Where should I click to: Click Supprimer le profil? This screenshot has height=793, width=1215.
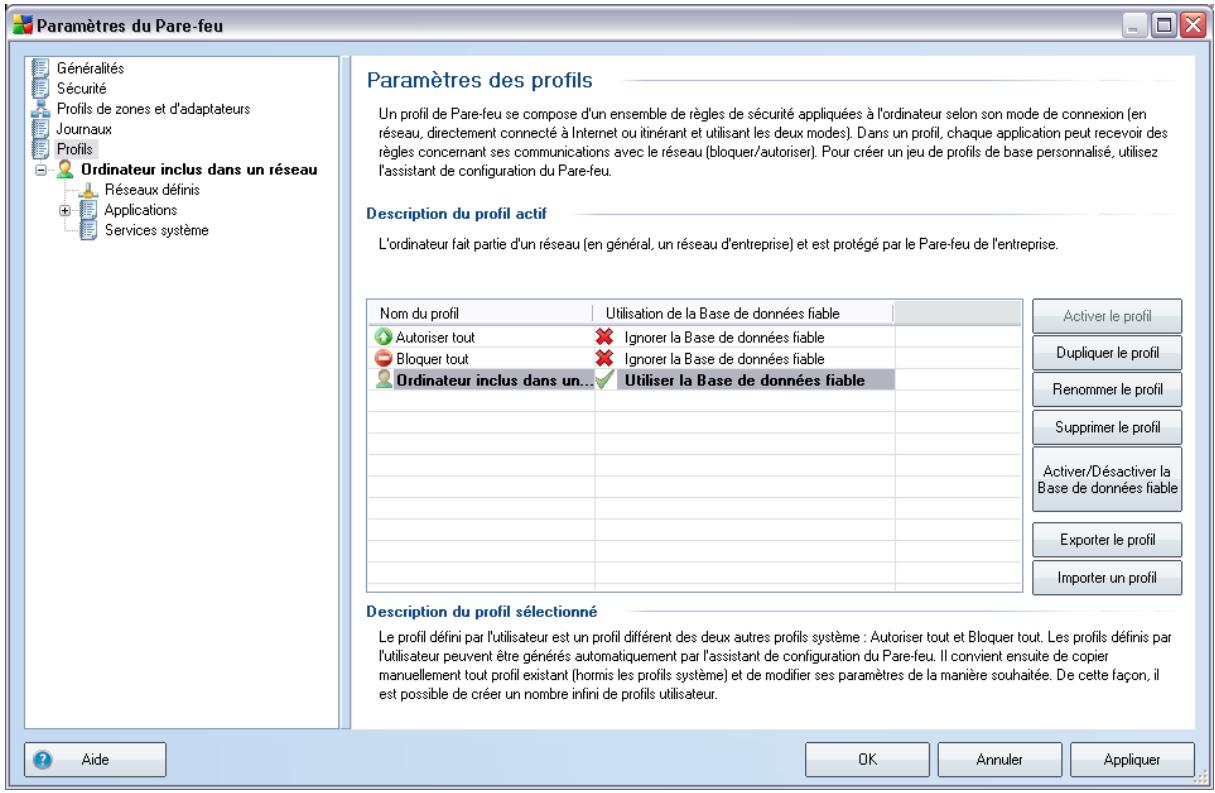point(1108,426)
